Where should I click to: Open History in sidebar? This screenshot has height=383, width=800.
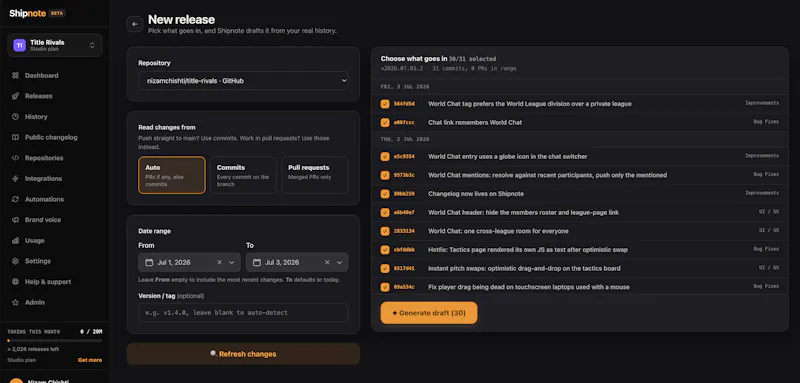(36, 117)
